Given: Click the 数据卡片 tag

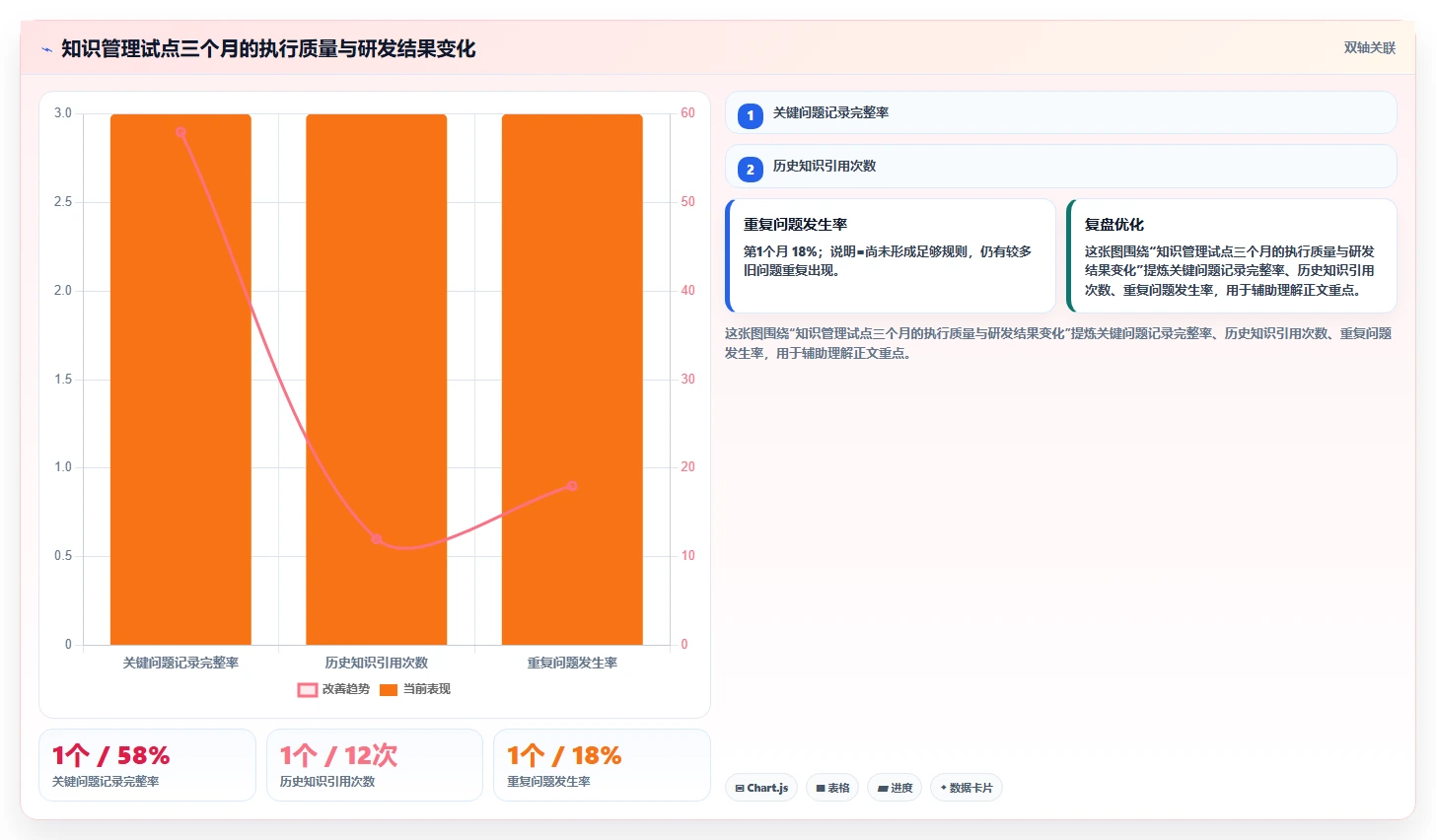Looking at the screenshot, I should [x=967, y=788].
